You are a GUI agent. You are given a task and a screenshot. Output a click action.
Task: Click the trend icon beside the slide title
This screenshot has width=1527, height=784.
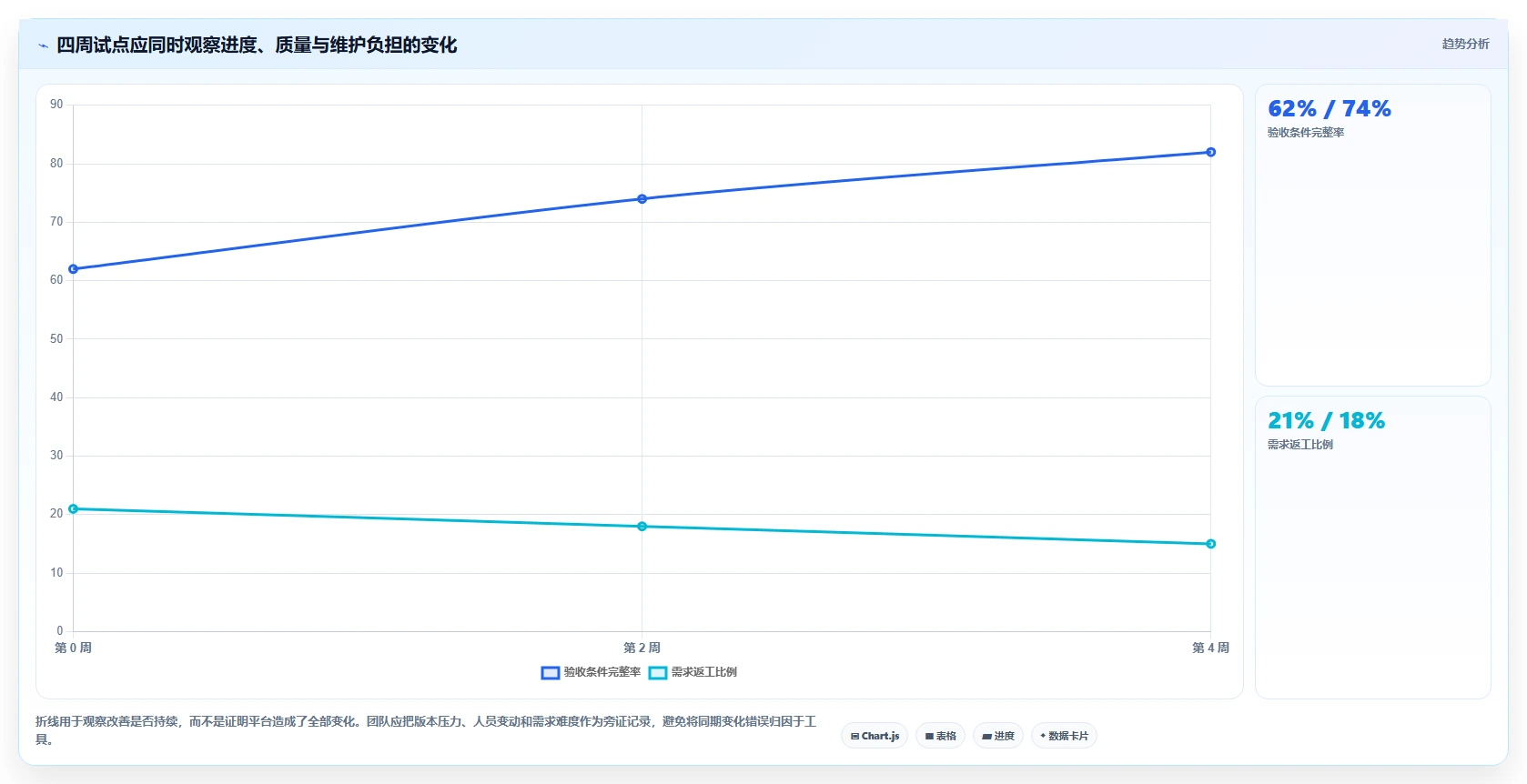(x=43, y=45)
